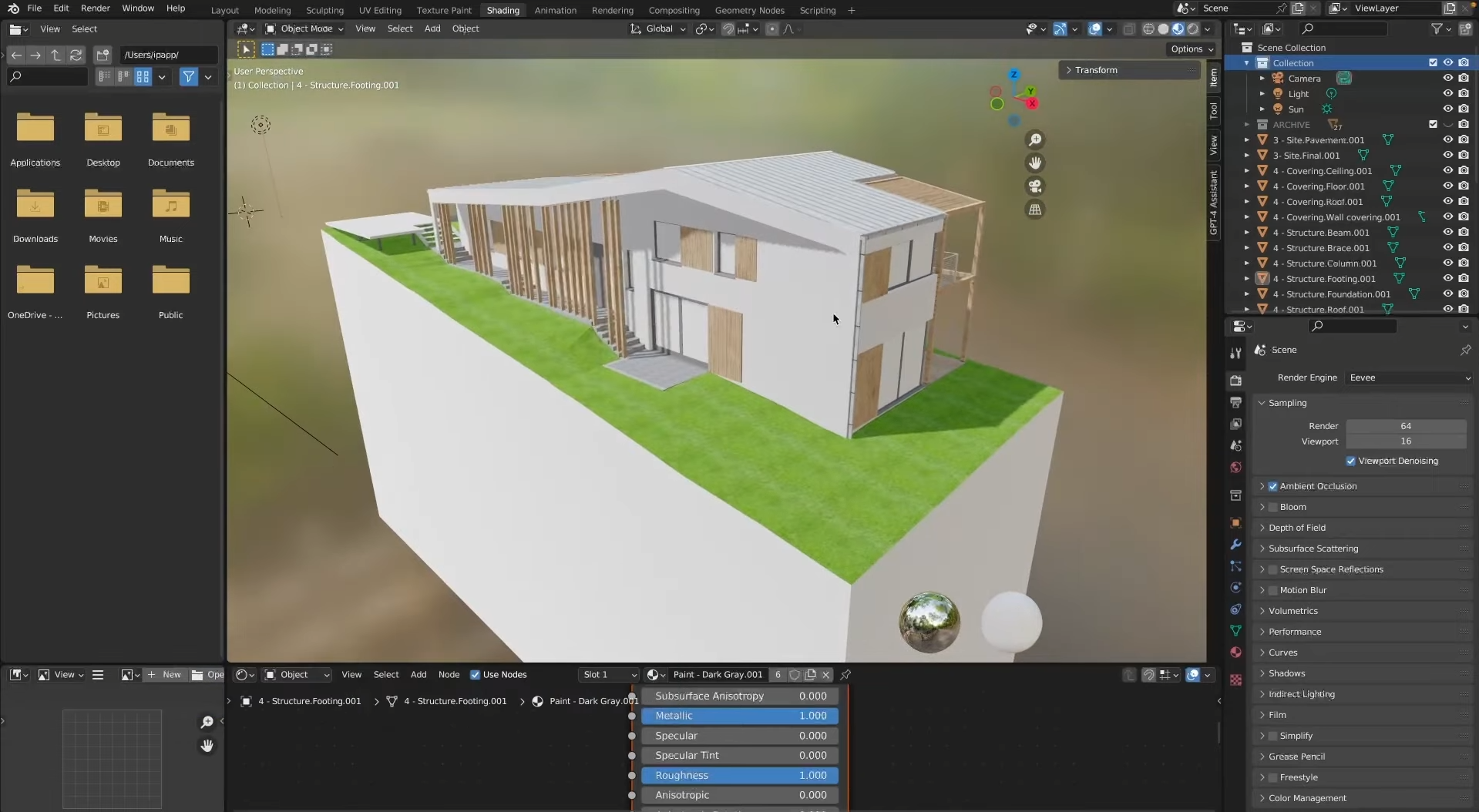Viewport: 1479px width, 812px height.
Task: Click the pan hand gizmo in viewport
Action: (x=1035, y=163)
